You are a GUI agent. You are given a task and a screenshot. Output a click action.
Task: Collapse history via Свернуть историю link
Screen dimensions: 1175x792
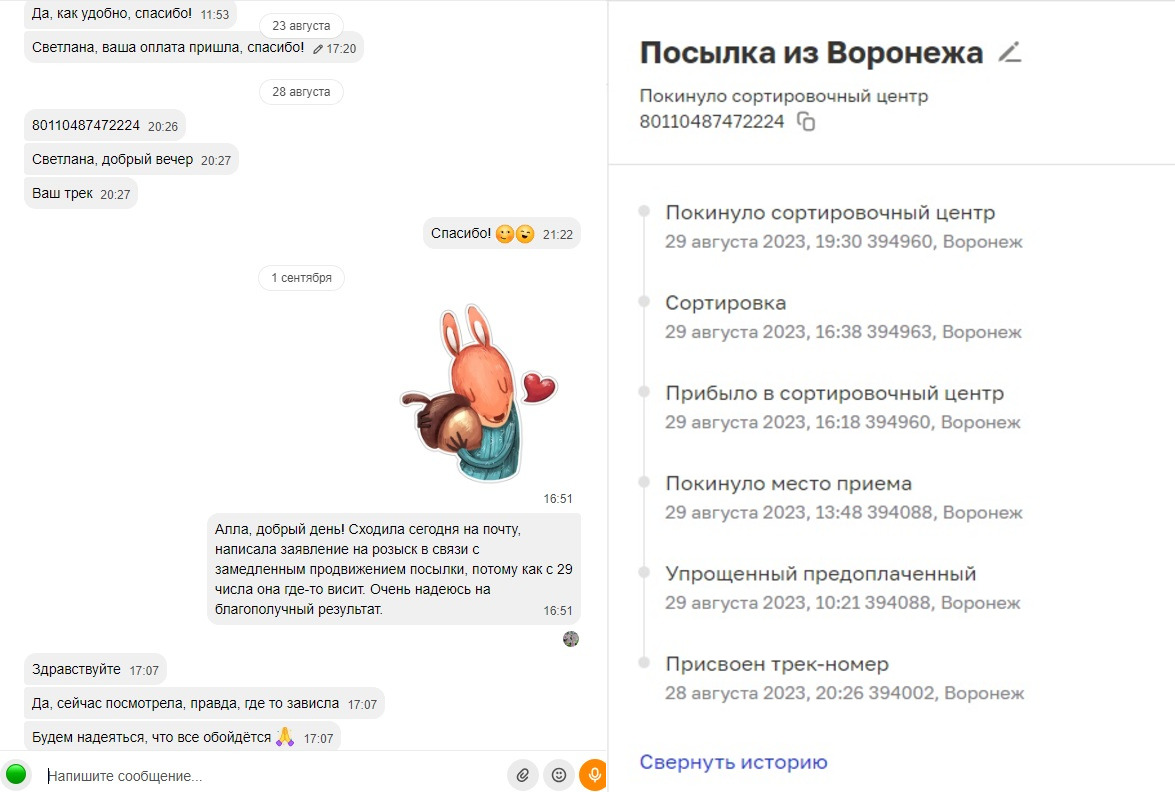point(733,762)
